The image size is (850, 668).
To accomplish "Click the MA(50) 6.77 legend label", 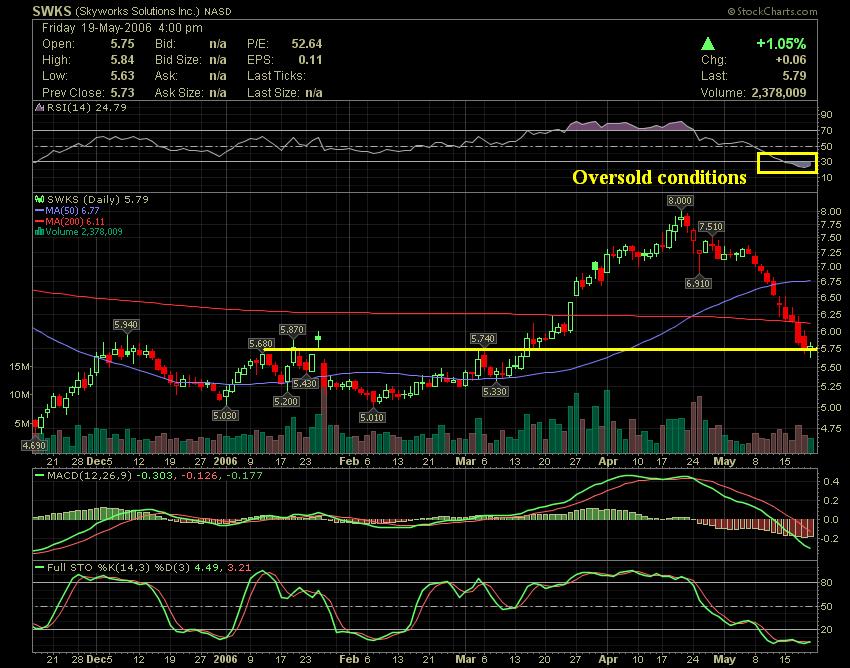I will pyautogui.click(x=72, y=210).
